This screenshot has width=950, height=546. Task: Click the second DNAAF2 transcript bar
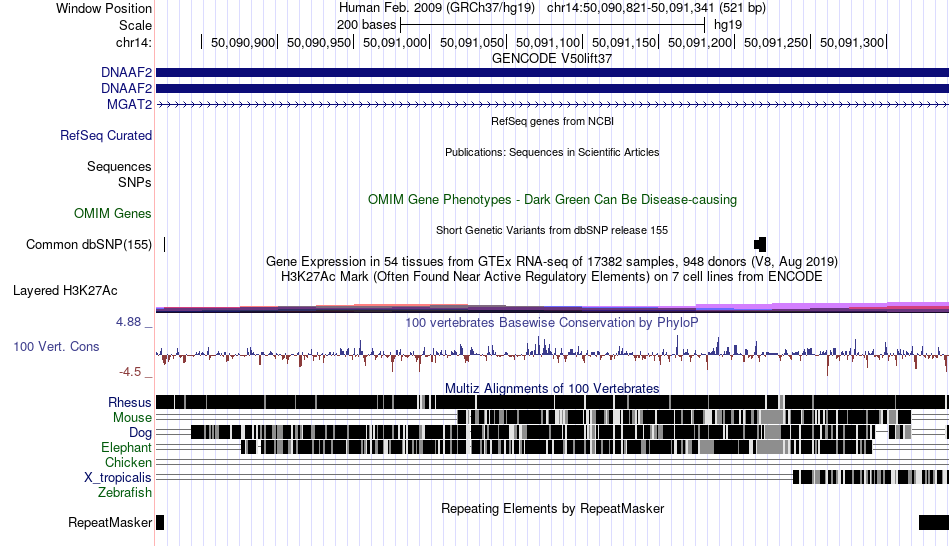(552, 88)
